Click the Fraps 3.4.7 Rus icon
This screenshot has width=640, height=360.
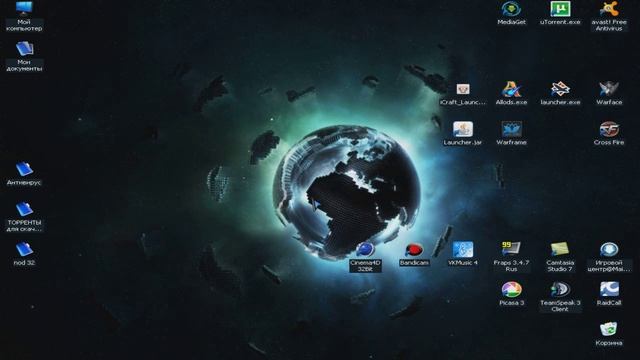[511, 249]
